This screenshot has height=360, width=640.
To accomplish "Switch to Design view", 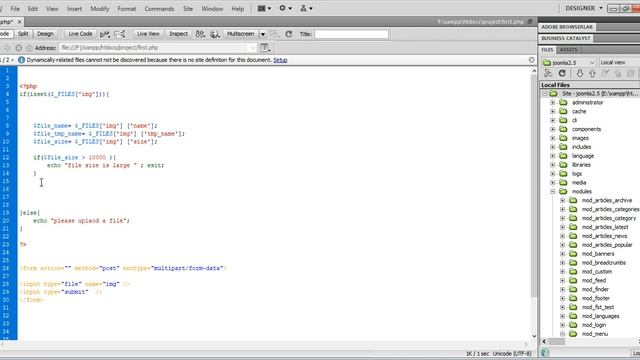I will 45,34.
